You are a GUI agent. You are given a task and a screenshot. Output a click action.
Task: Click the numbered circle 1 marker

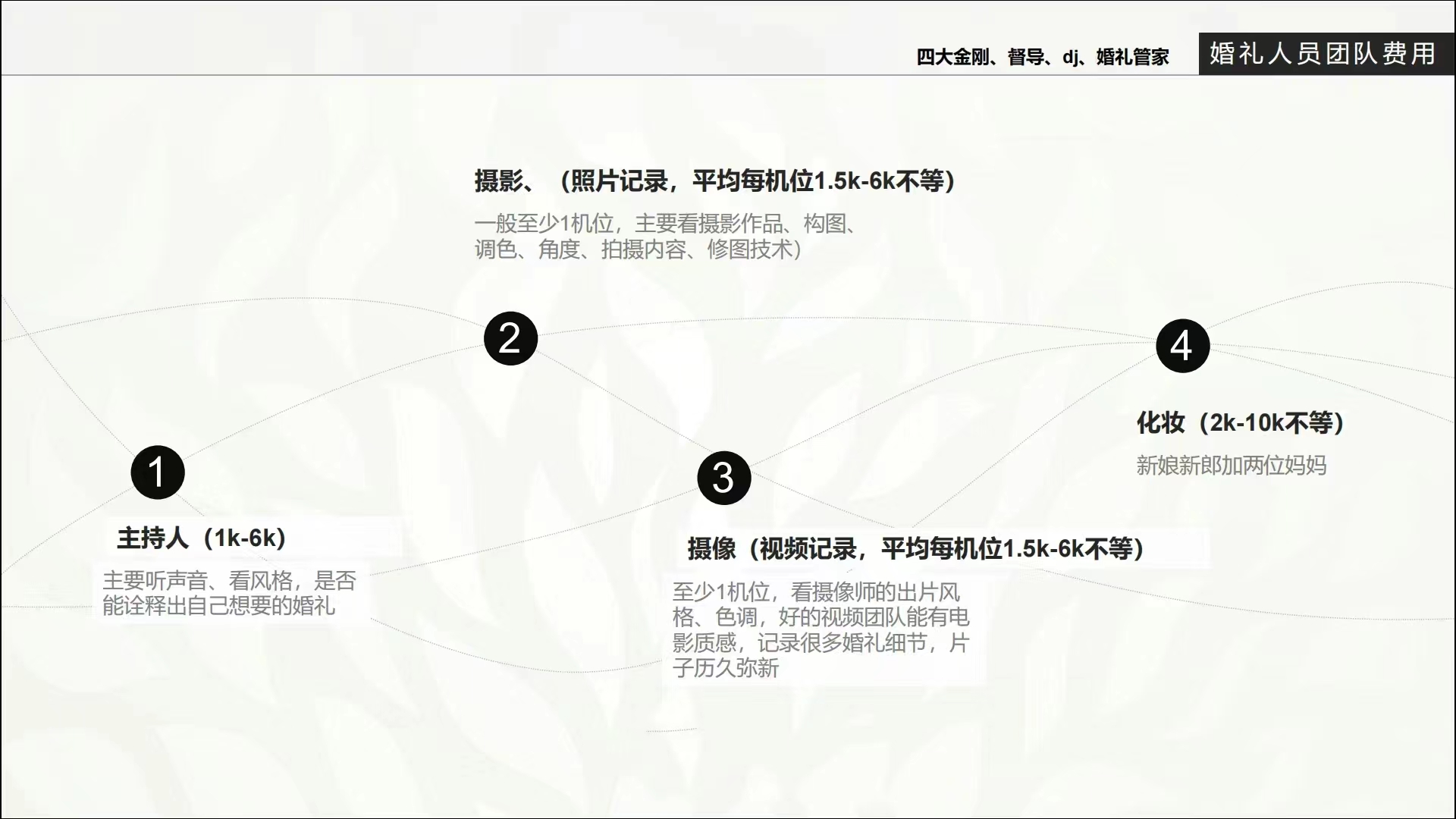pyautogui.click(x=158, y=472)
